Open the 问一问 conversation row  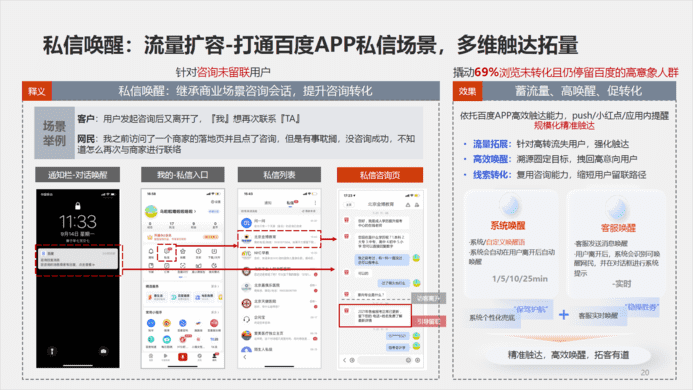coord(279,222)
